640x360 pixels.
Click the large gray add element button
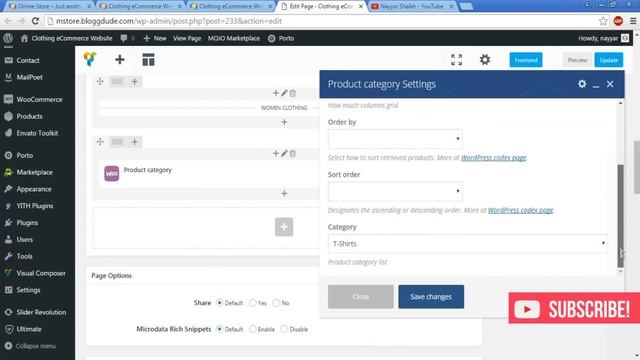point(284,227)
